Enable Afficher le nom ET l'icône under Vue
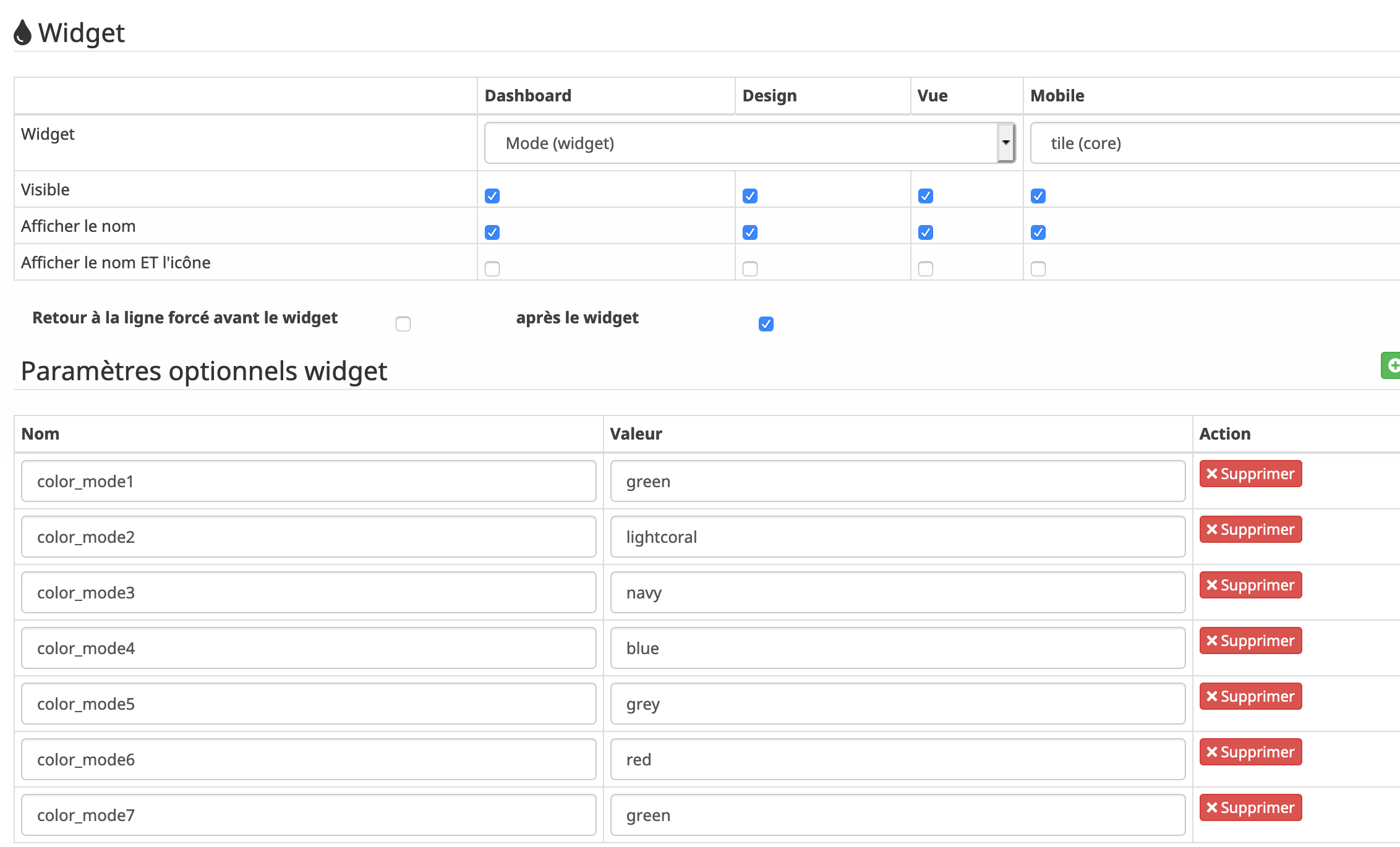The image size is (1400, 847). (926, 268)
